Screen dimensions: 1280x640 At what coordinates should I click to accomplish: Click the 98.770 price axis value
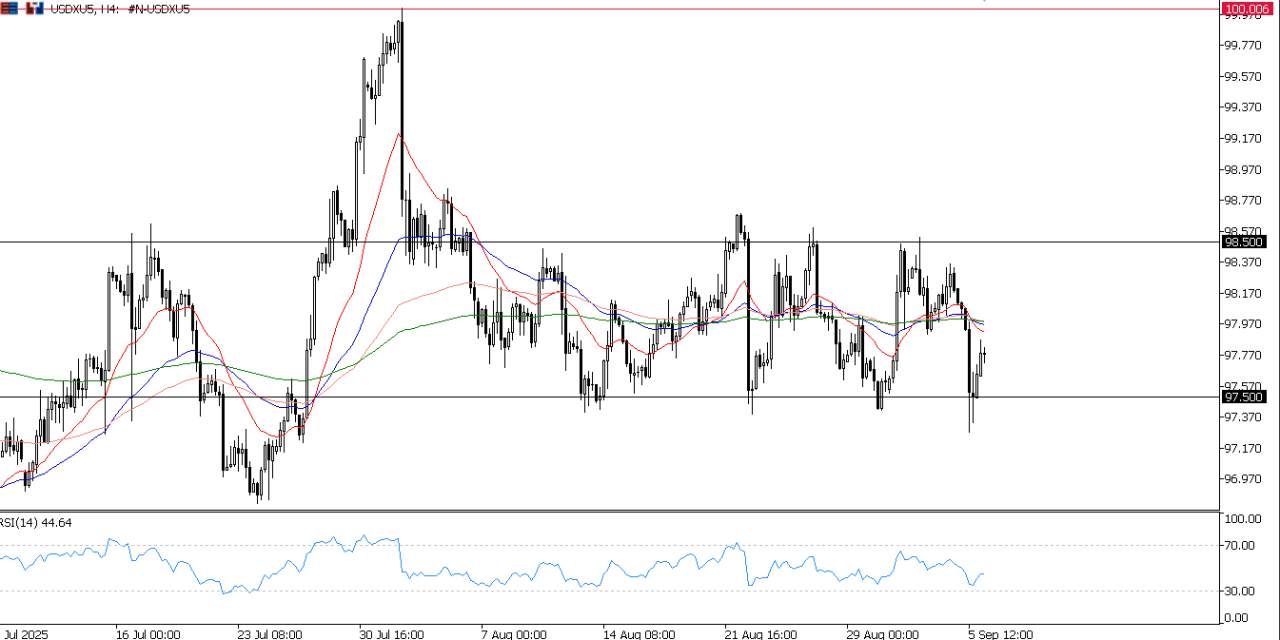[x=1243, y=201]
